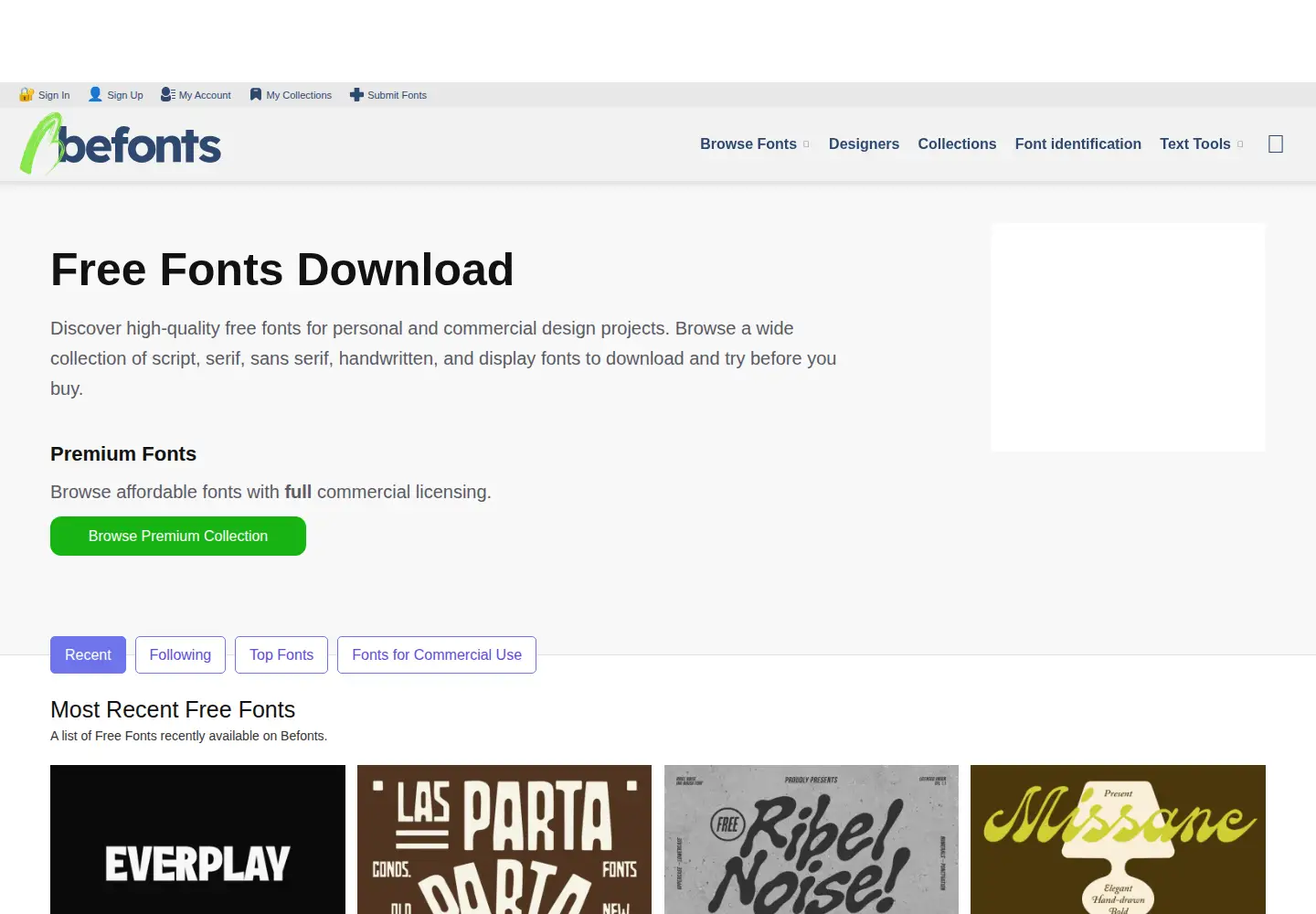Click the Sign Up link text

tap(125, 95)
